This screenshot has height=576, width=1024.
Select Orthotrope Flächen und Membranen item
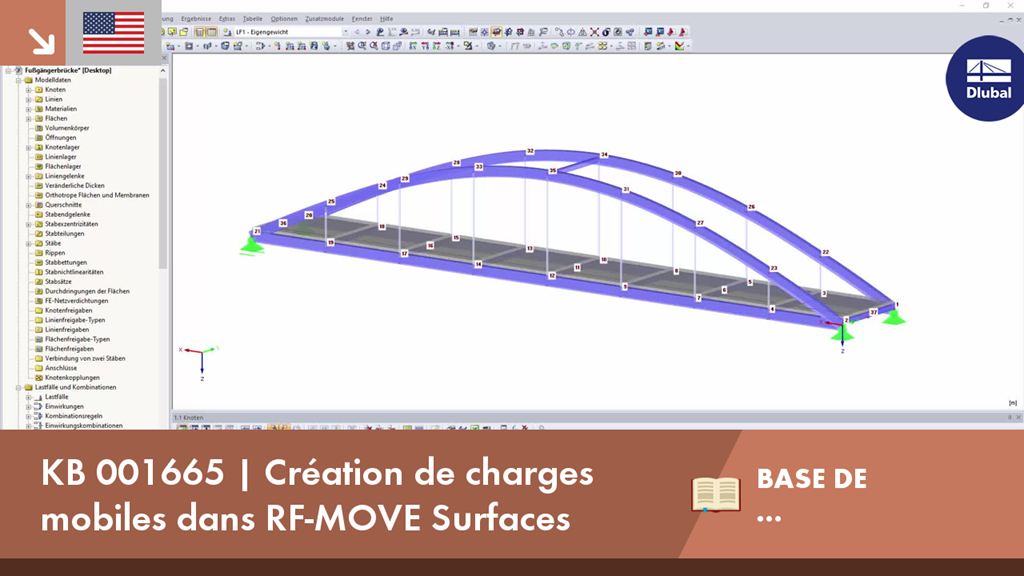tap(97, 195)
